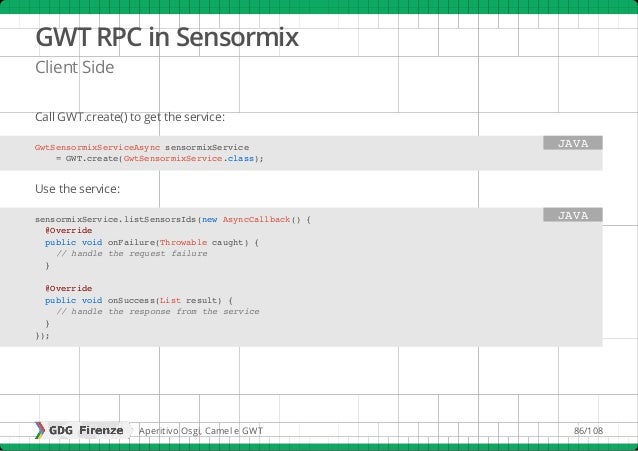This screenshot has width=638, height=451.
Task: Click the 'onFailure(Throwable caught)' method line
Action: click(152, 242)
